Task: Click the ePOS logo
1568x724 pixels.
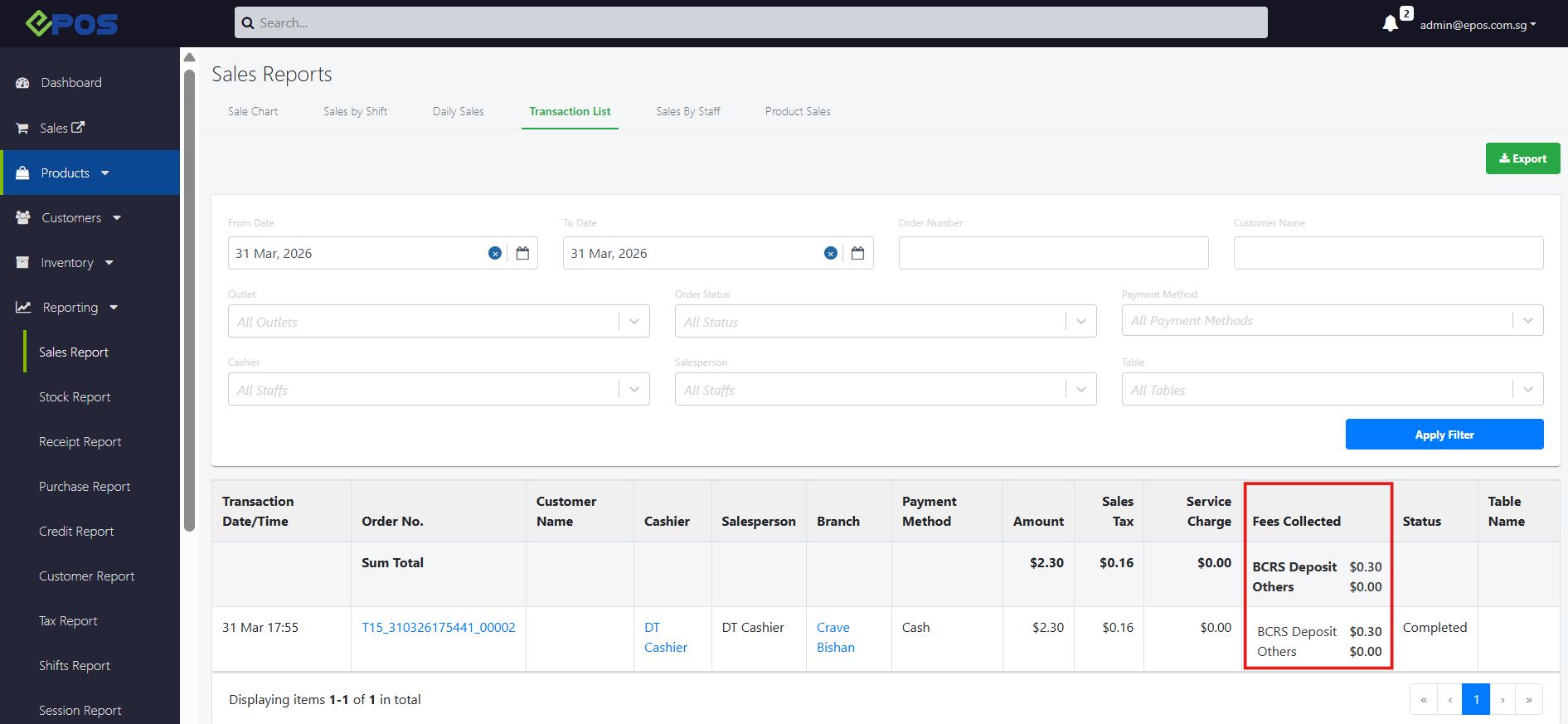Action: coord(72,23)
